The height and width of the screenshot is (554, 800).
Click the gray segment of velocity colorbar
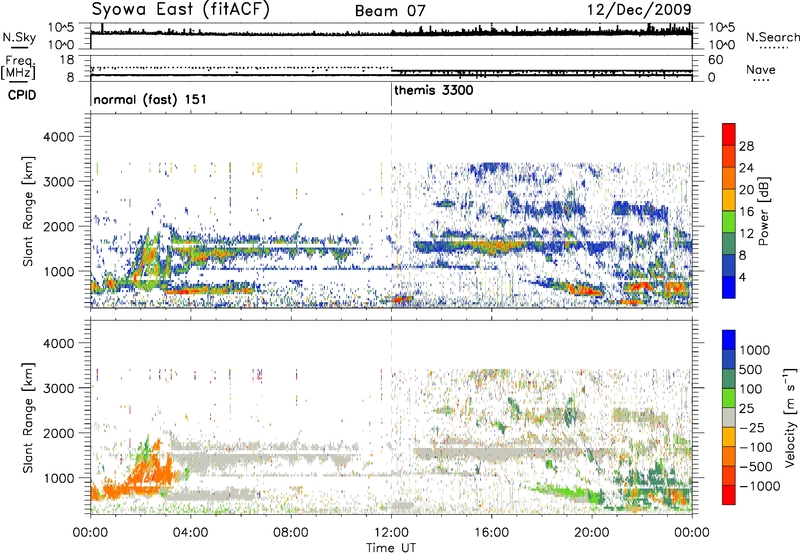[729, 418]
